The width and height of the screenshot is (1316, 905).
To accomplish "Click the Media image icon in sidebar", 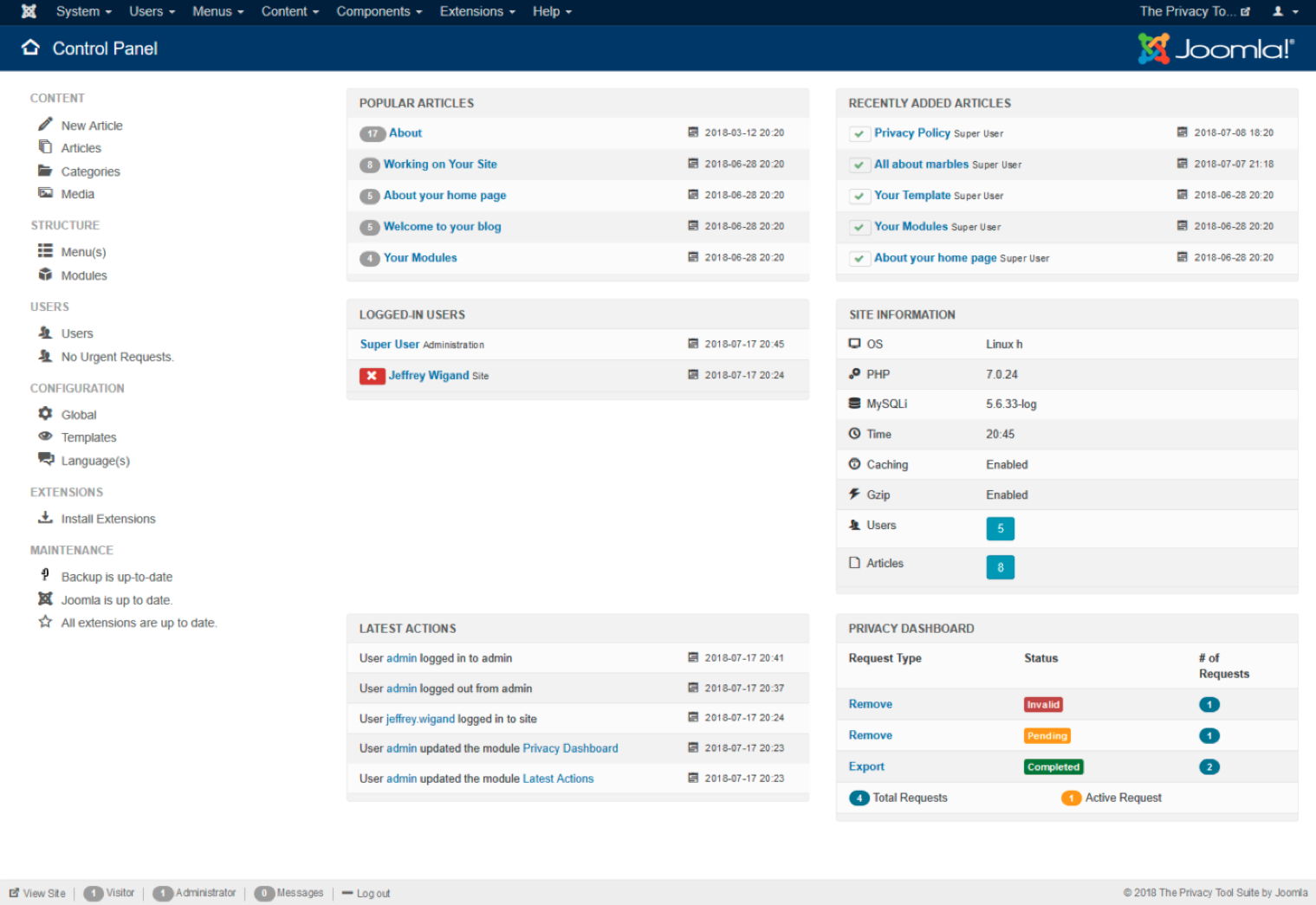I will click(45, 193).
